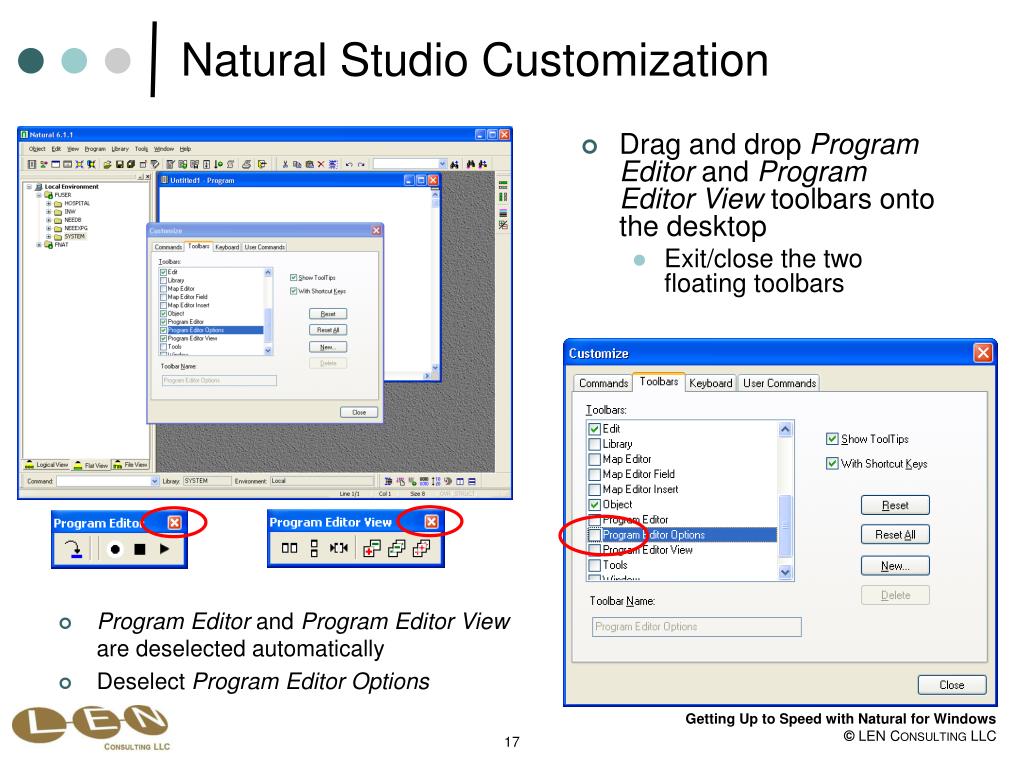This screenshot has height=768, width=1024.
Task: Collapse the FUSER library node
Action: pyautogui.click(x=39, y=195)
